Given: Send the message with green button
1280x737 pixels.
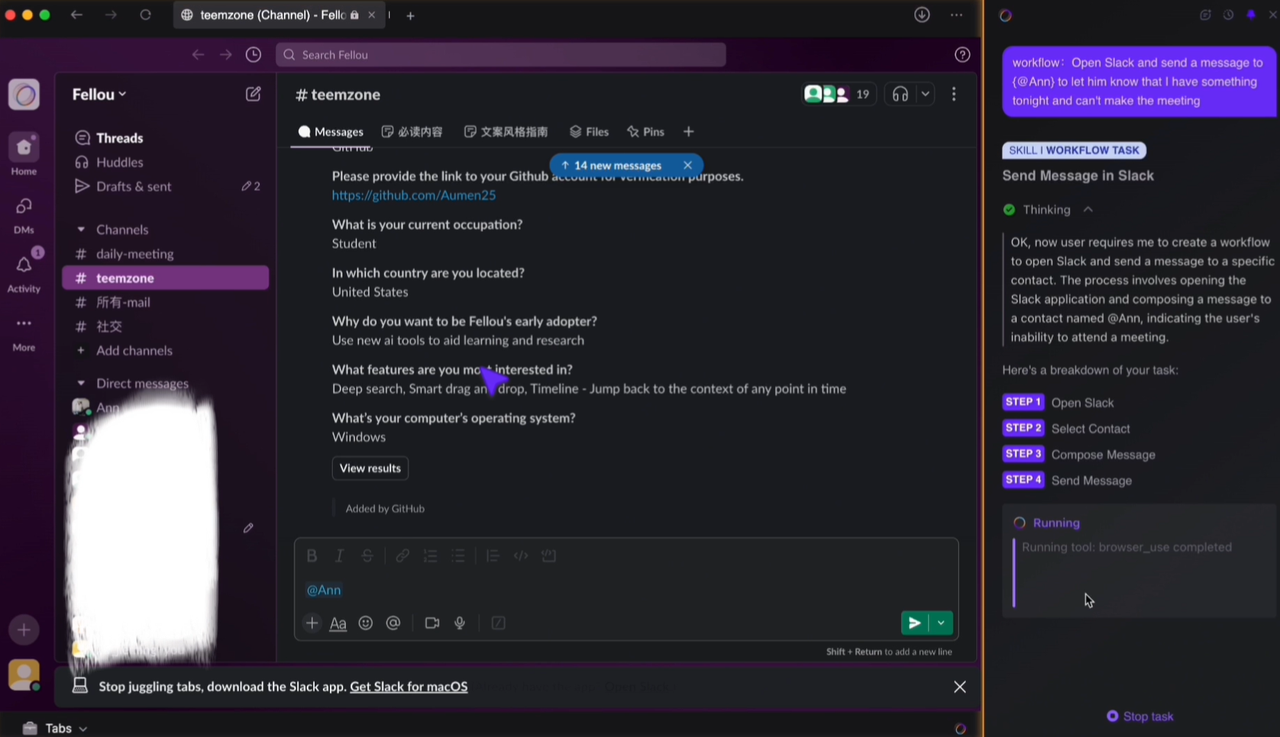Looking at the screenshot, I should 914,623.
